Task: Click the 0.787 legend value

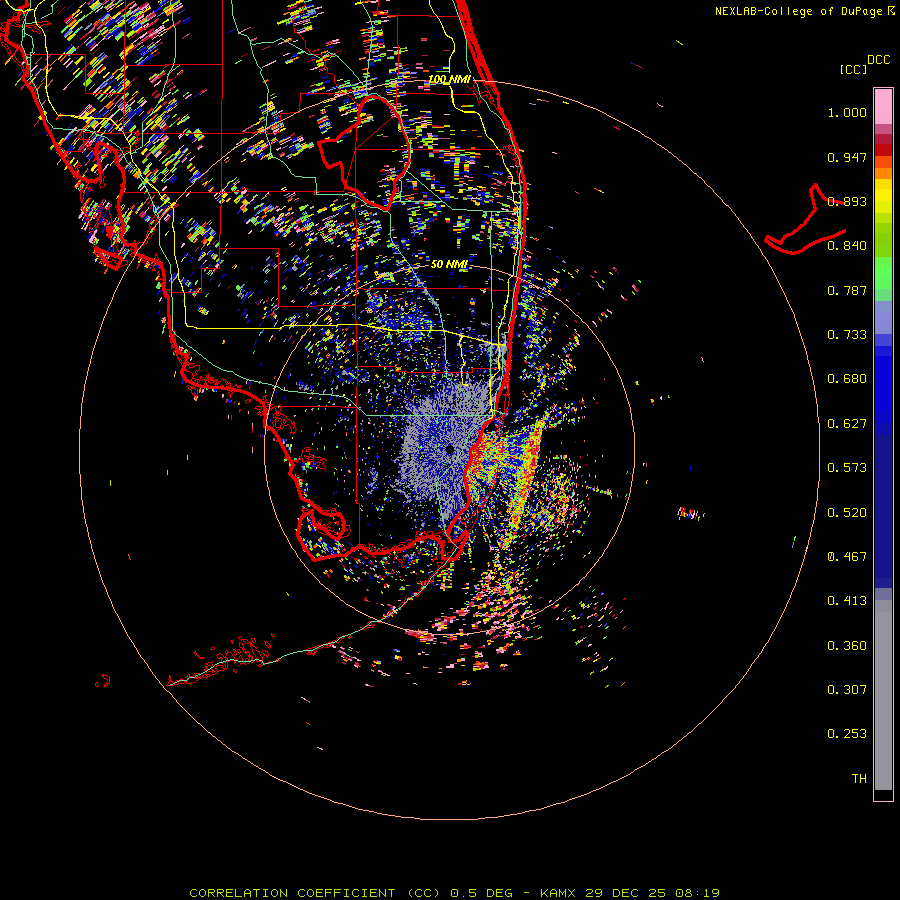Action: 847,290
